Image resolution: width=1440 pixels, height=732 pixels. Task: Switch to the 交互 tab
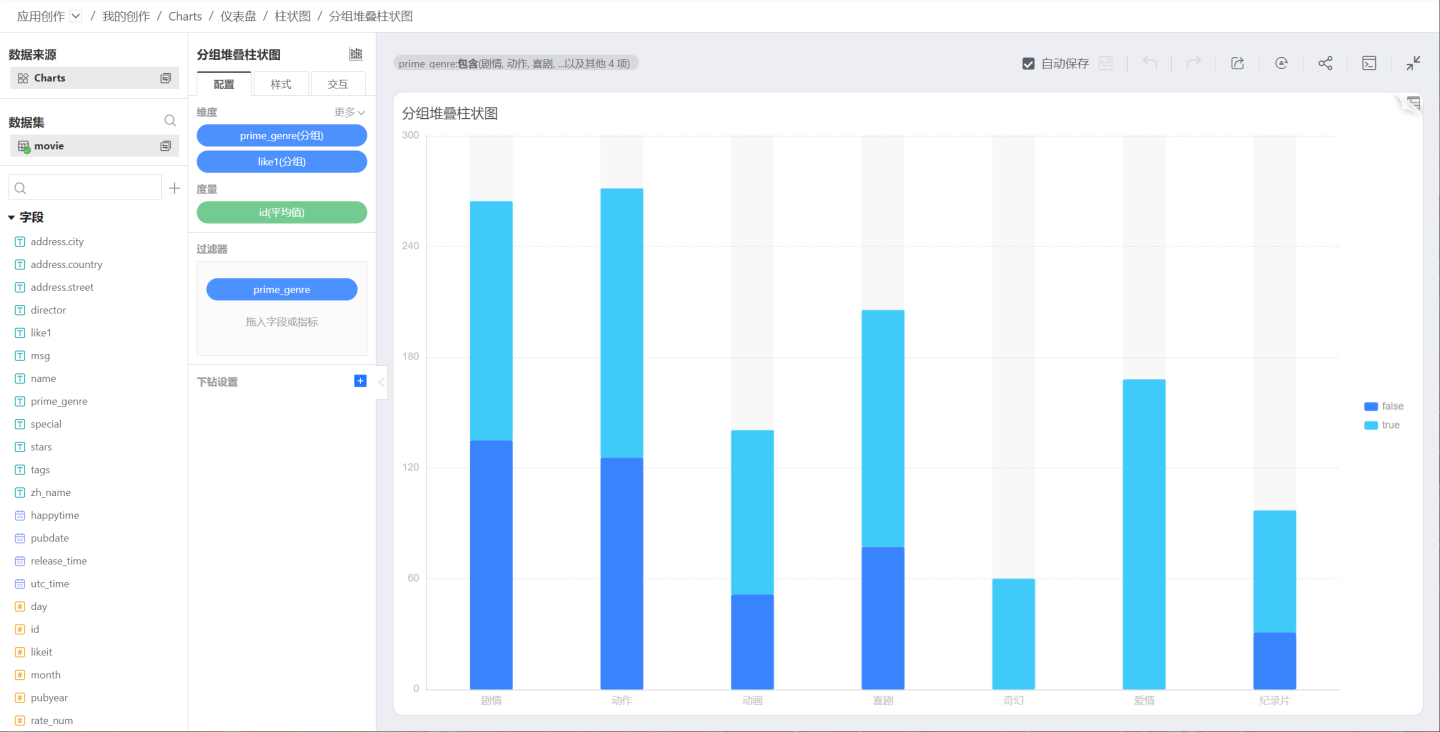click(338, 84)
